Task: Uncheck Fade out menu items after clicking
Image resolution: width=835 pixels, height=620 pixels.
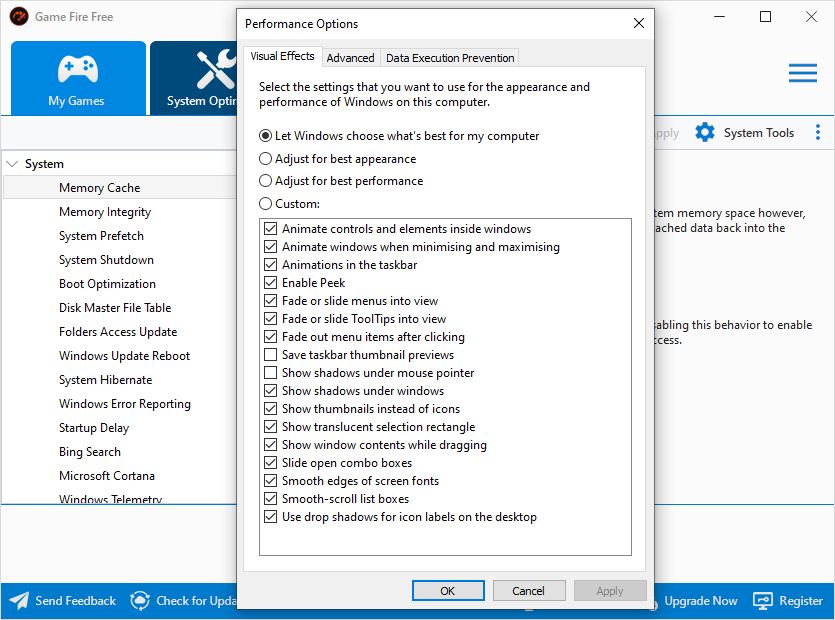Action: (271, 337)
